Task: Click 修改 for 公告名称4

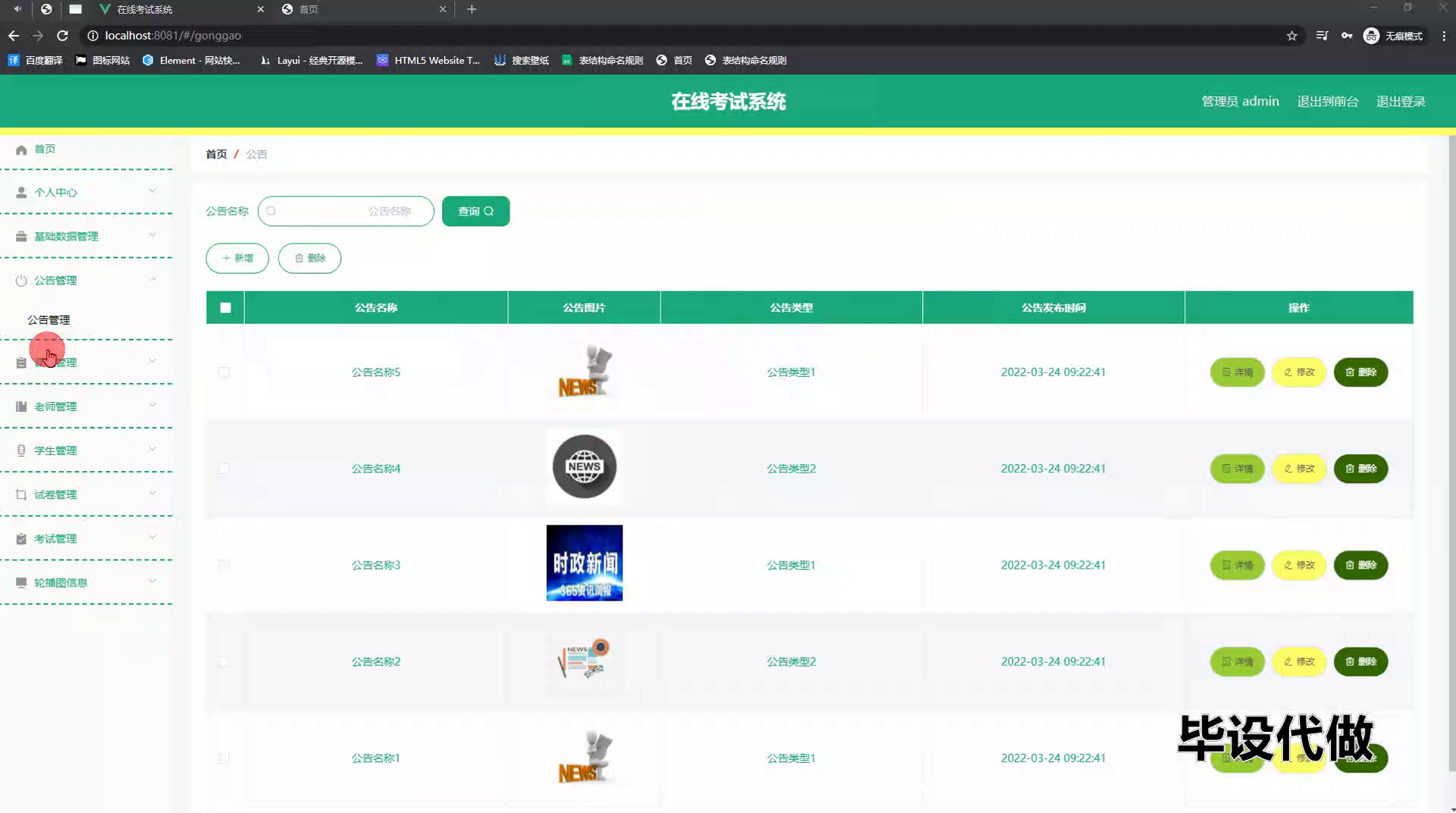Action: pyautogui.click(x=1299, y=469)
